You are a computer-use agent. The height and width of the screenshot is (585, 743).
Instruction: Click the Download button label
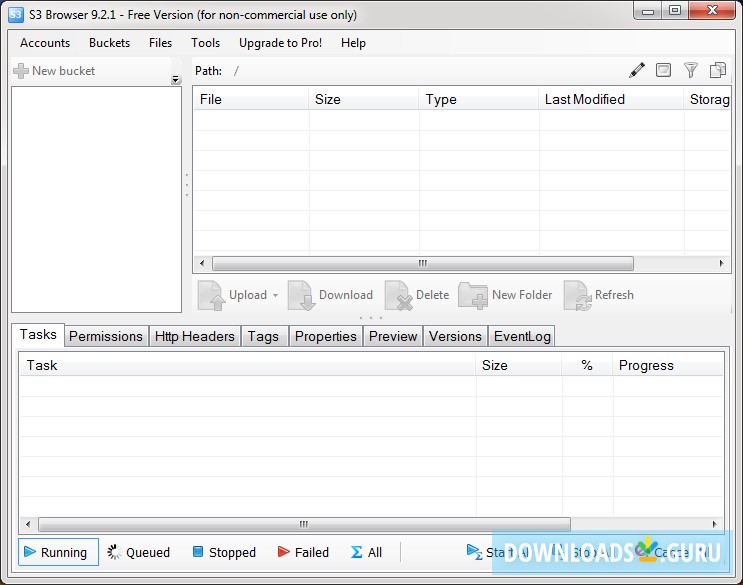point(346,295)
